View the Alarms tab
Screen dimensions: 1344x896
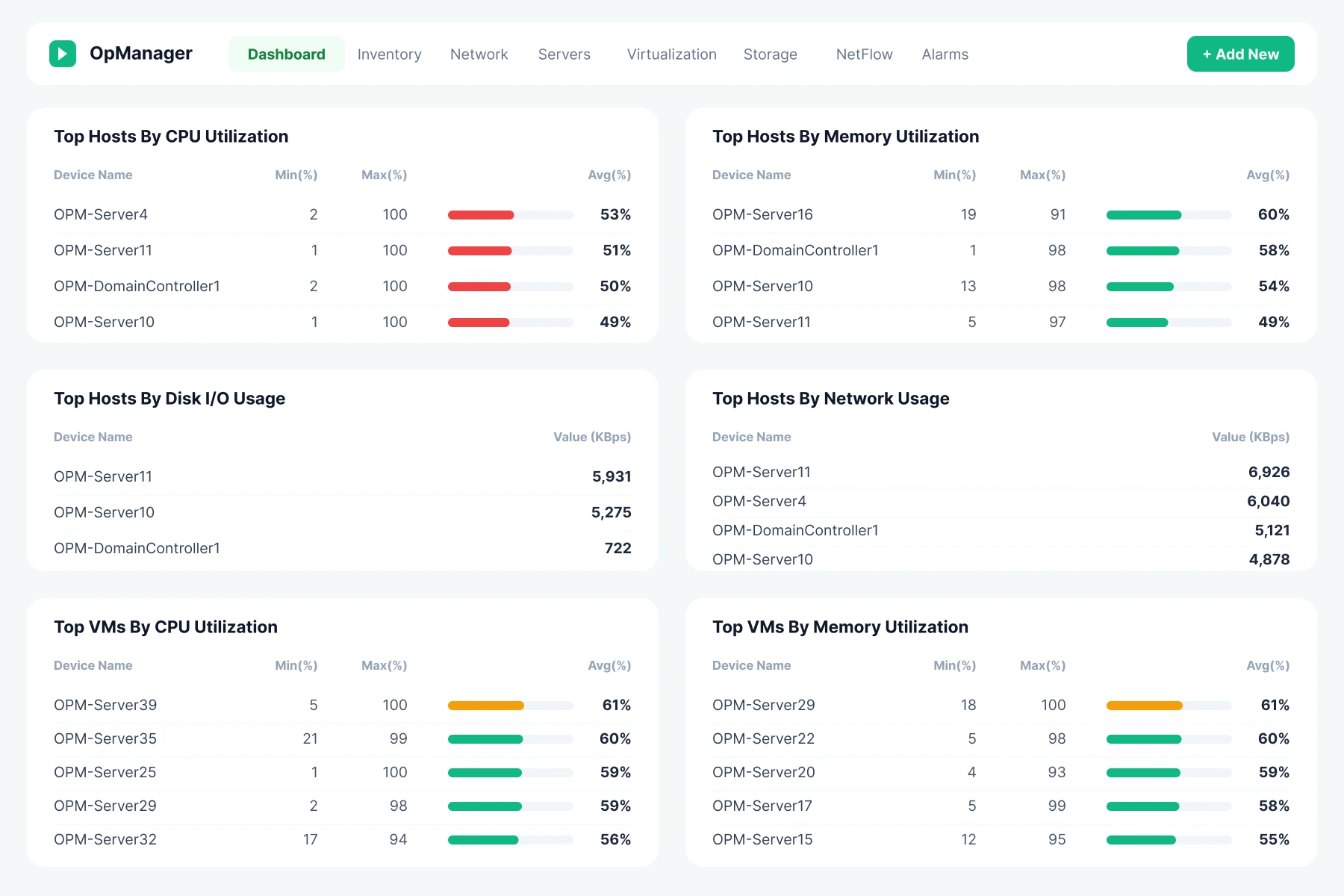[945, 55]
